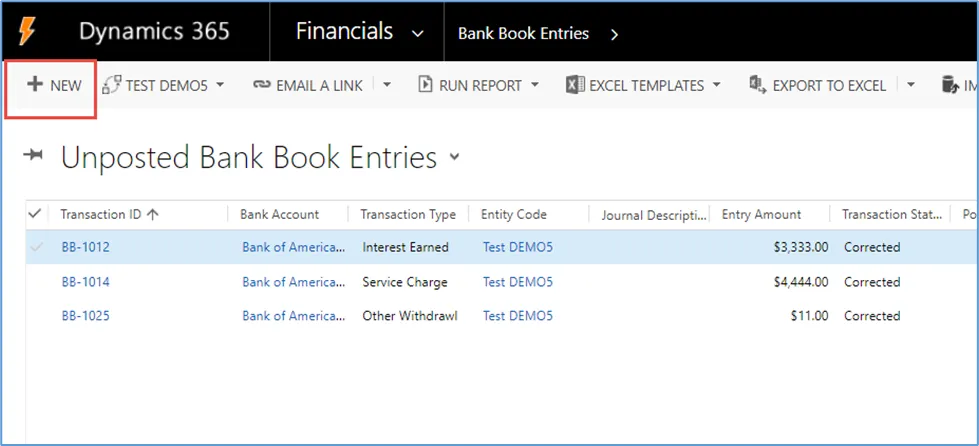Select the Other Withdrawl cell
Screen dimensions: 979x446
click(410, 315)
